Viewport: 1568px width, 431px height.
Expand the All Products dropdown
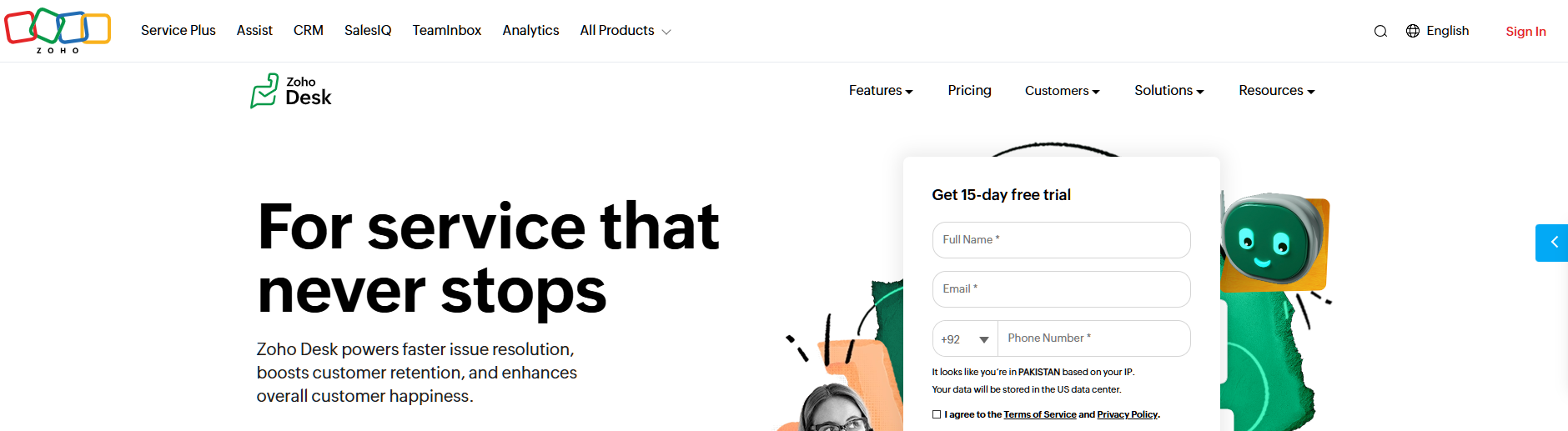626,31
